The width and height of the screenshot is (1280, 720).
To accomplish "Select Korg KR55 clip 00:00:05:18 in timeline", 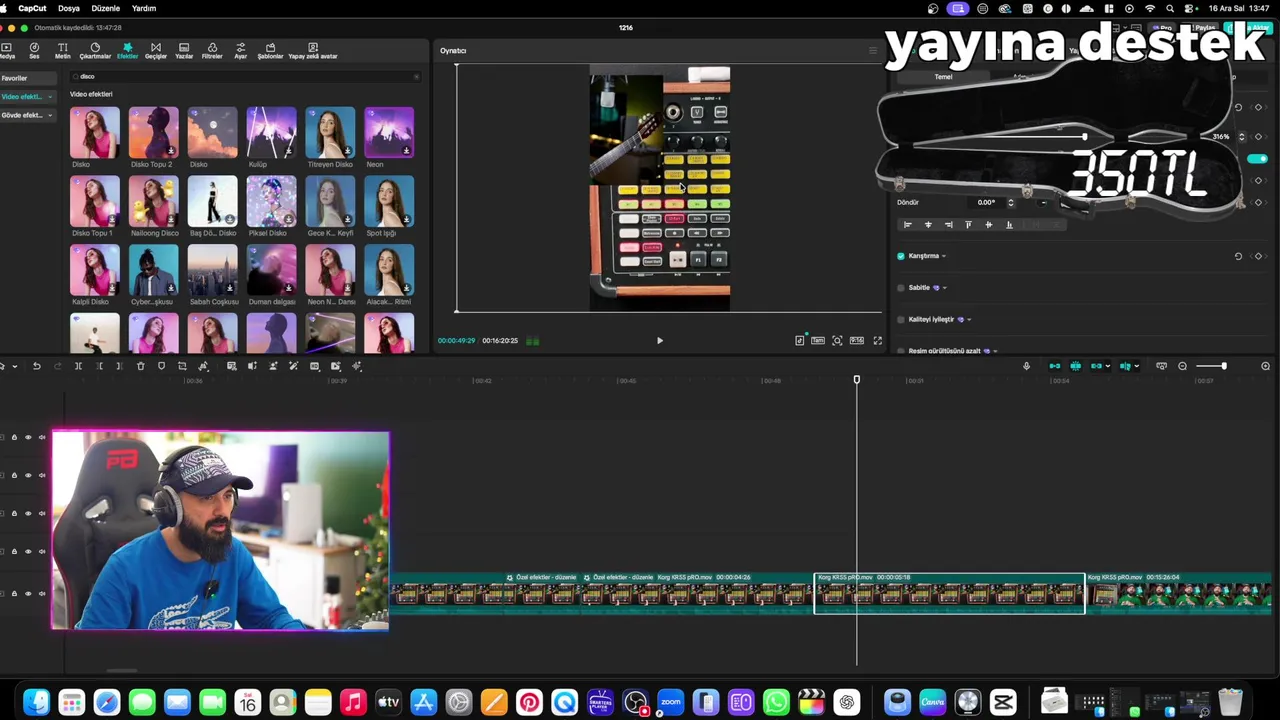I will [949, 593].
